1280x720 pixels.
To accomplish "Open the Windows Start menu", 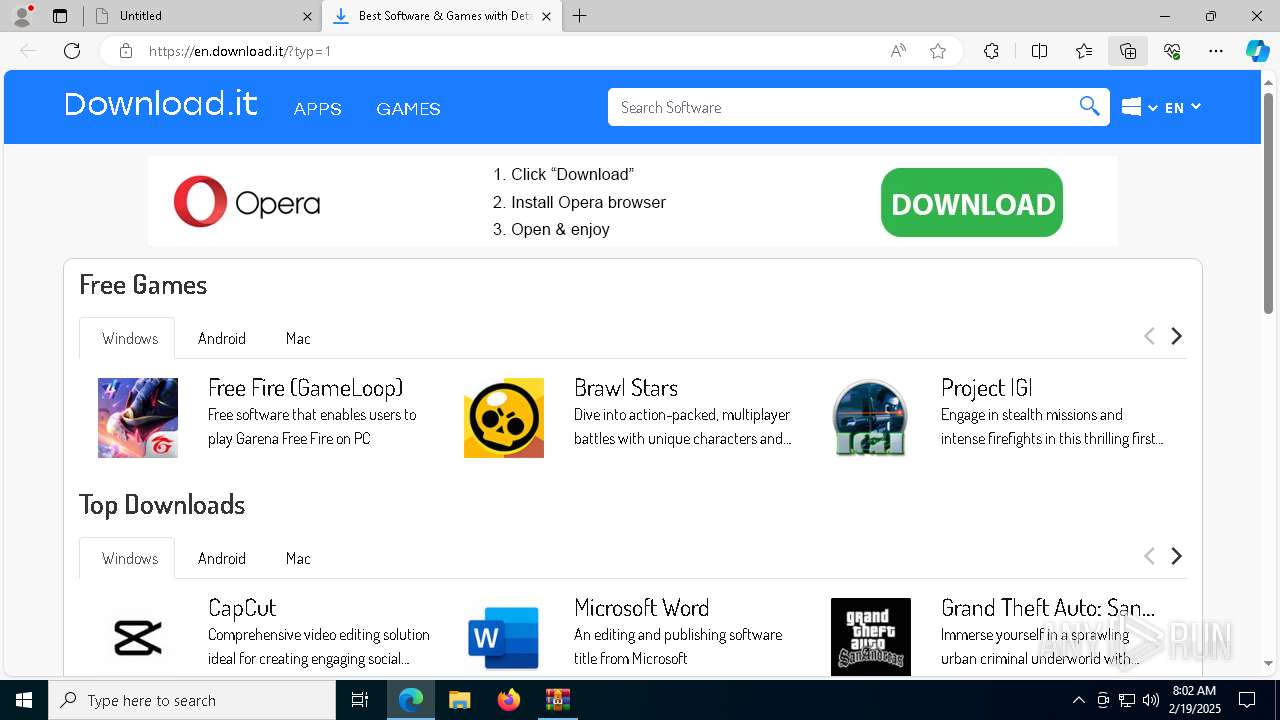I will (24, 700).
